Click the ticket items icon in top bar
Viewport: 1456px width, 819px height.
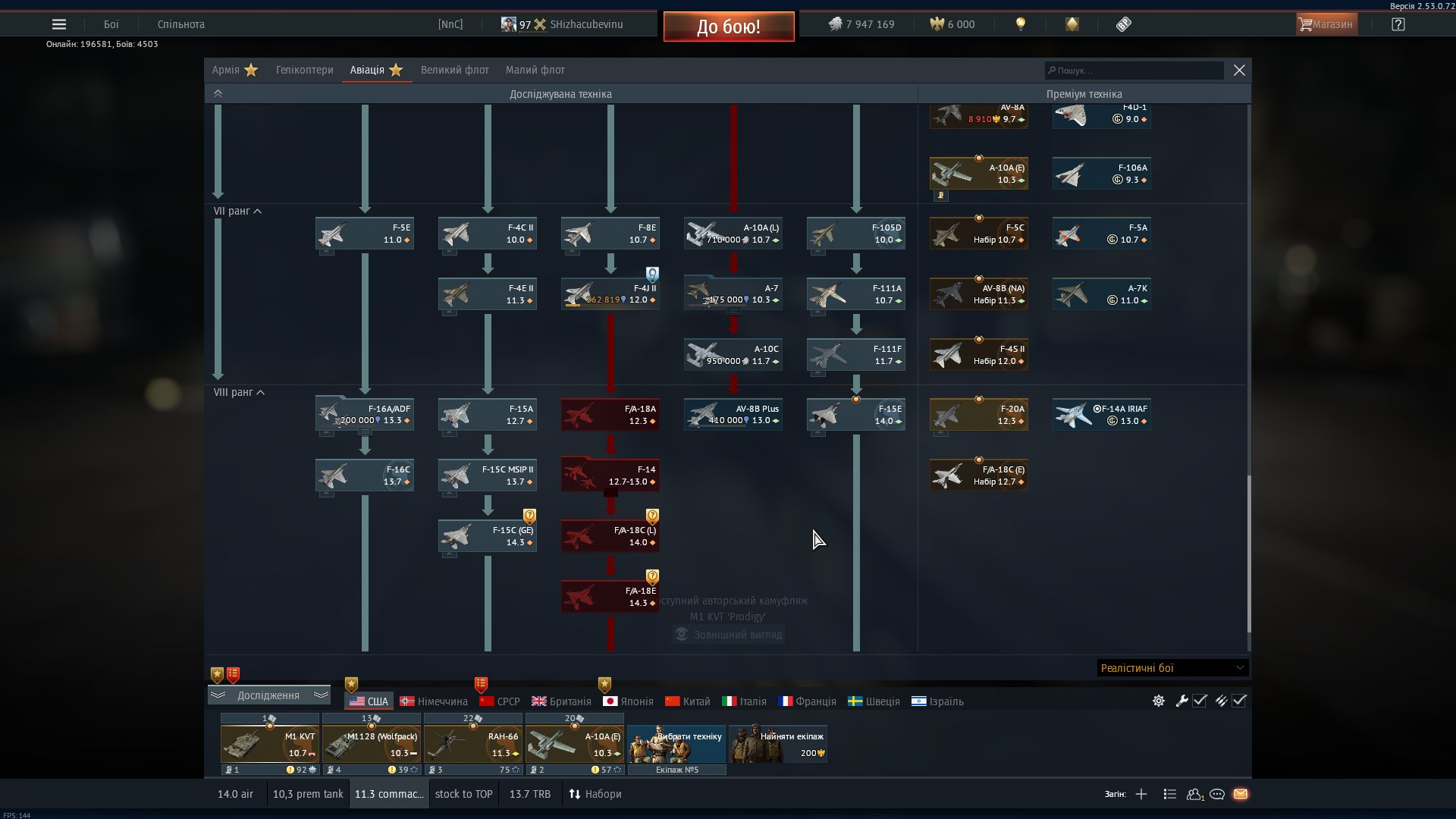pyautogui.click(x=1124, y=24)
